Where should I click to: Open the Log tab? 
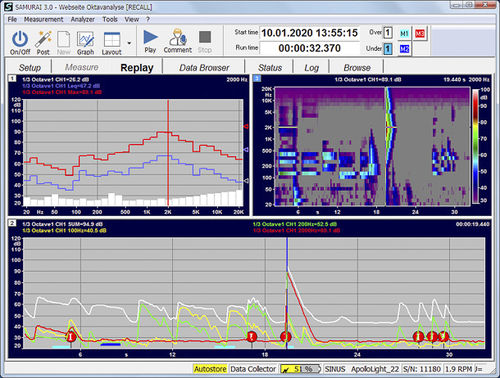311,67
